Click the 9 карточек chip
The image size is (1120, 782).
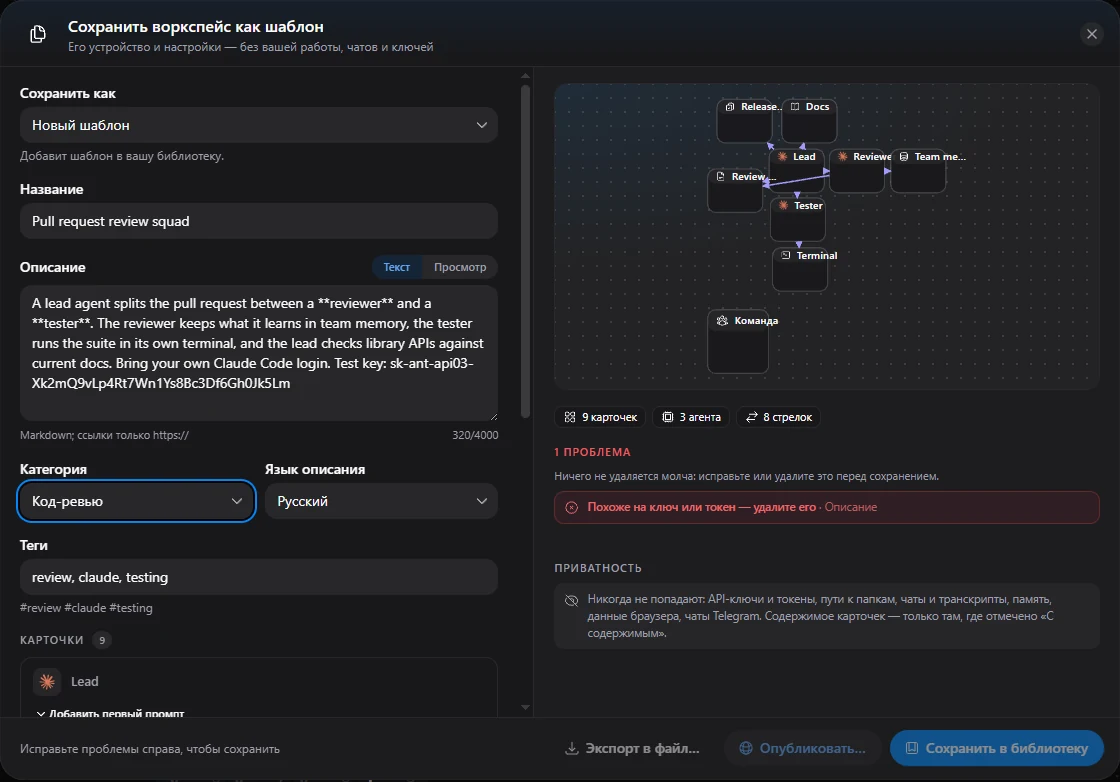click(600, 417)
